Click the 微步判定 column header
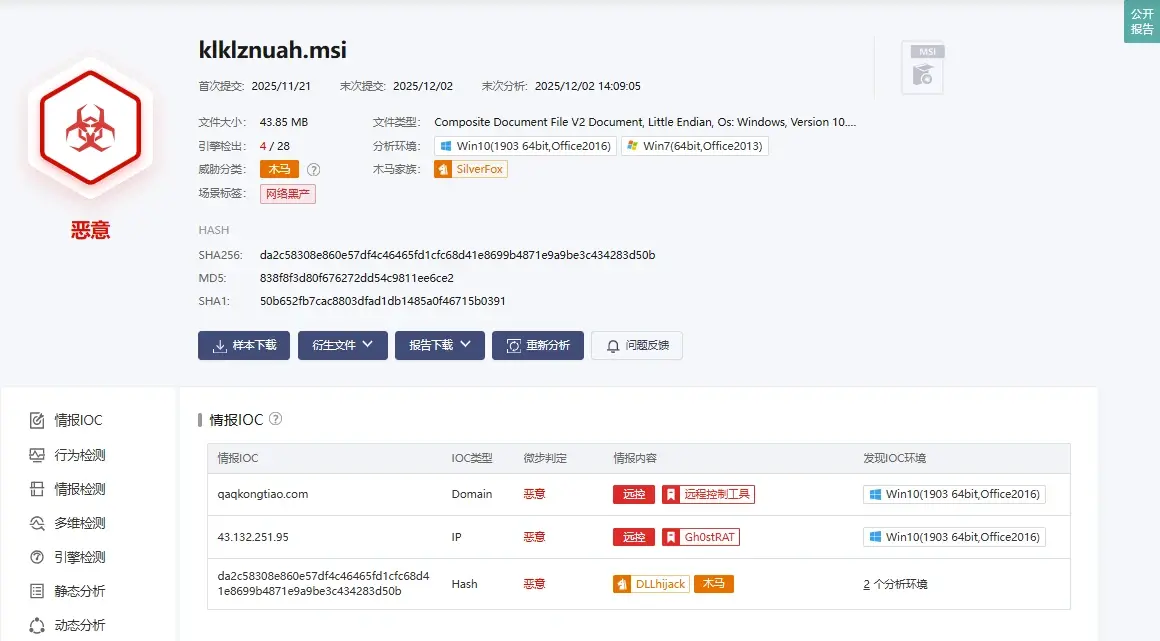Viewport: 1160px width, 641px height. point(545,458)
